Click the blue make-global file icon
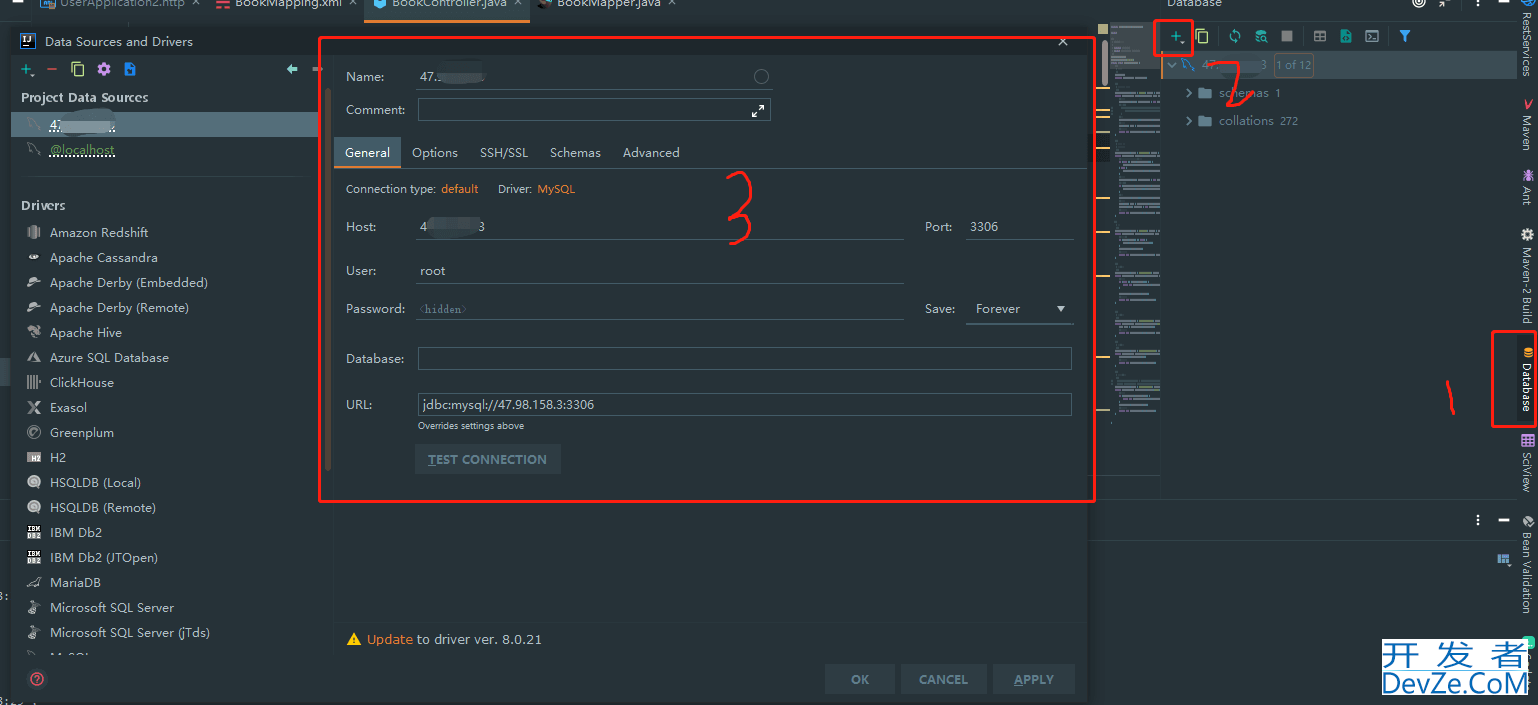1538x705 pixels. (130, 69)
